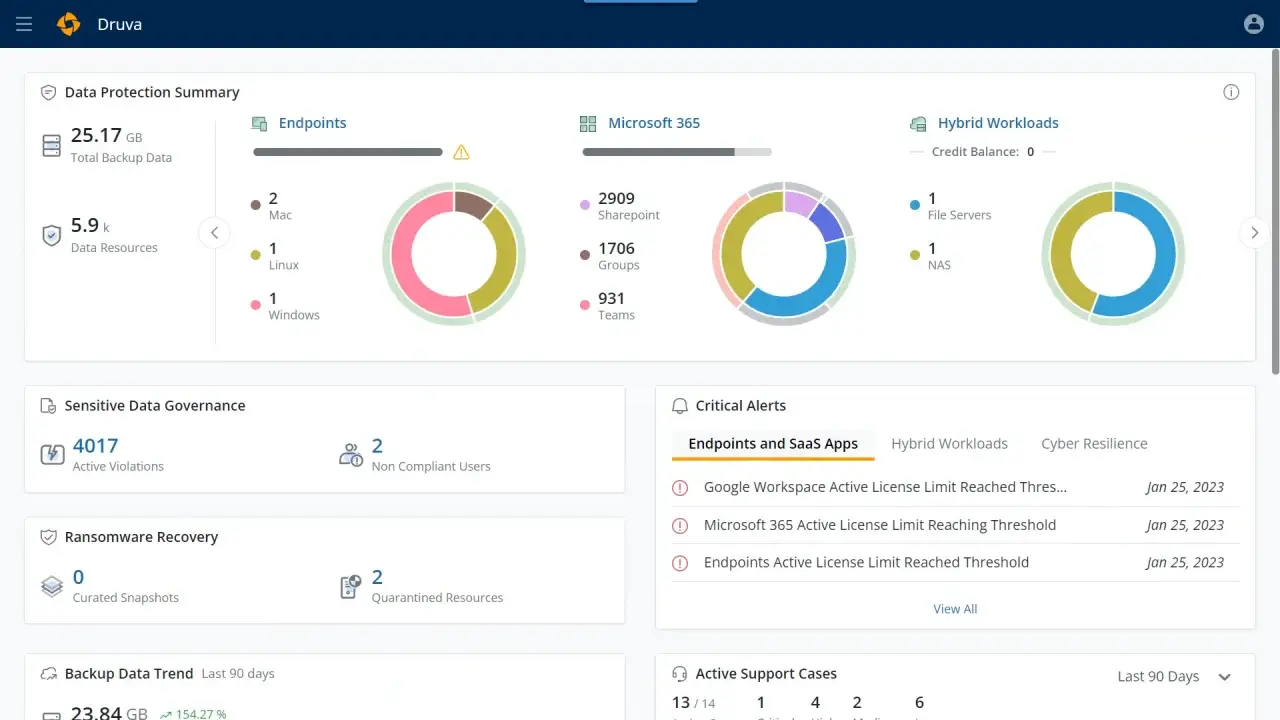This screenshot has width=1280, height=720.
Task: Click the info icon on Data Protection Summary
Action: tap(1231, 91)
